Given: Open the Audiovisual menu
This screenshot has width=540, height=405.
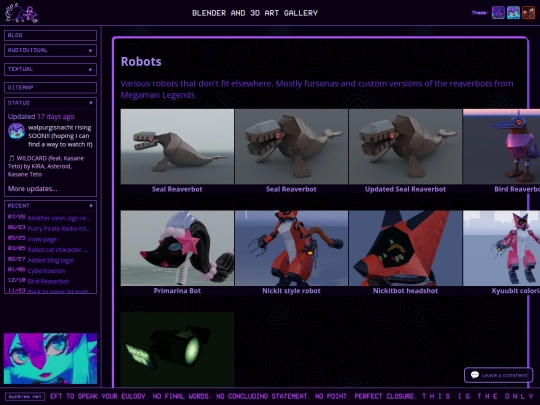Looking at the screenshot, I should click(x=50, y=50).
